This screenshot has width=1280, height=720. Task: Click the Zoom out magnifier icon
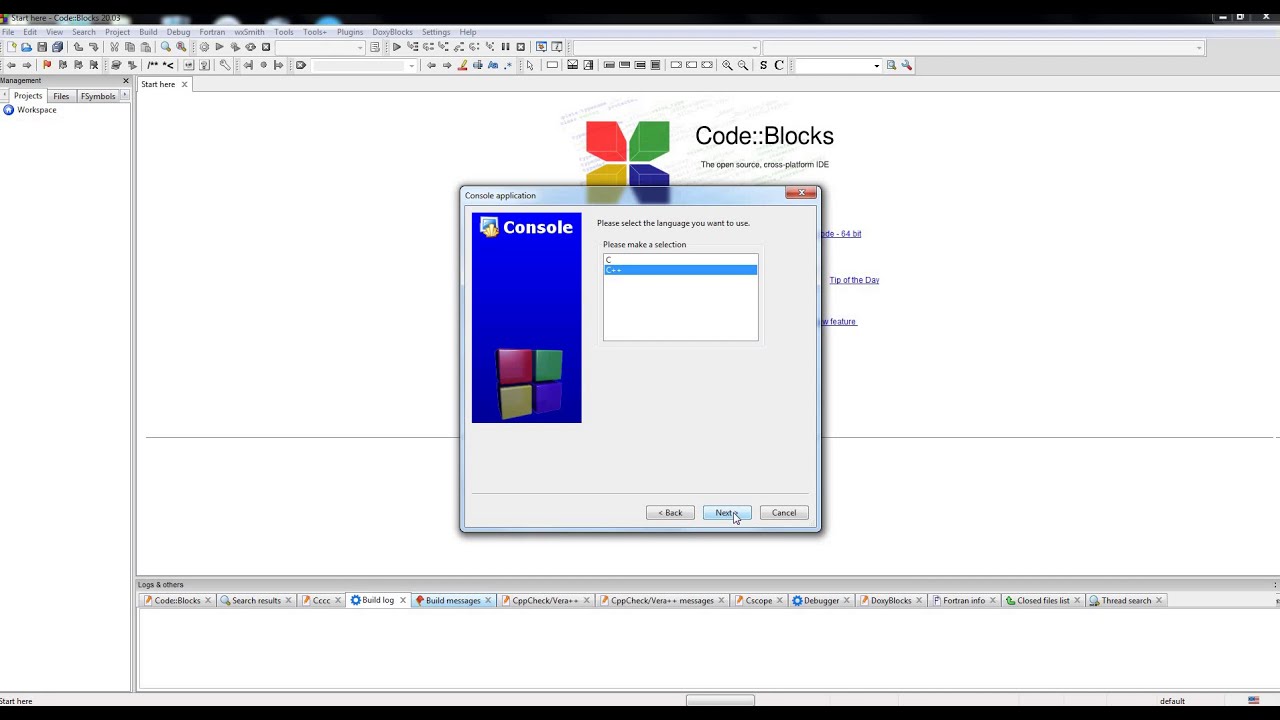click(x=742, y=65)
